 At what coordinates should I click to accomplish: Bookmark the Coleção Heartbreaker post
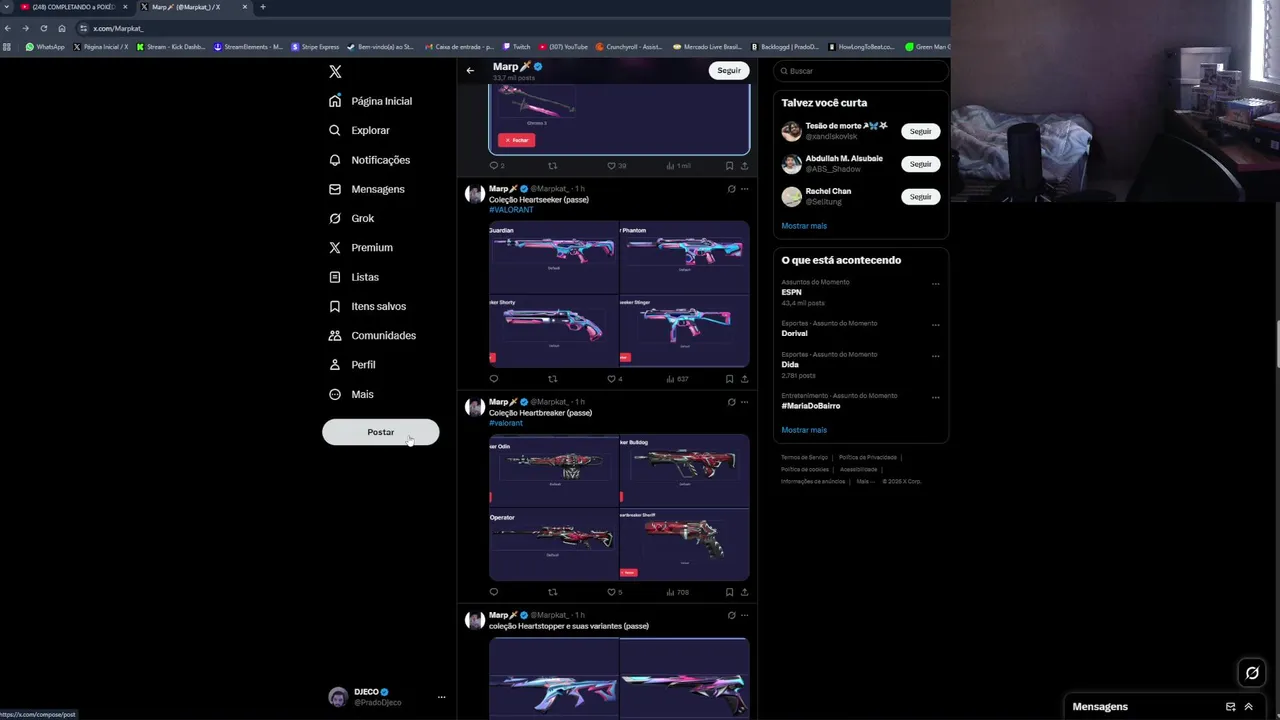729,592
